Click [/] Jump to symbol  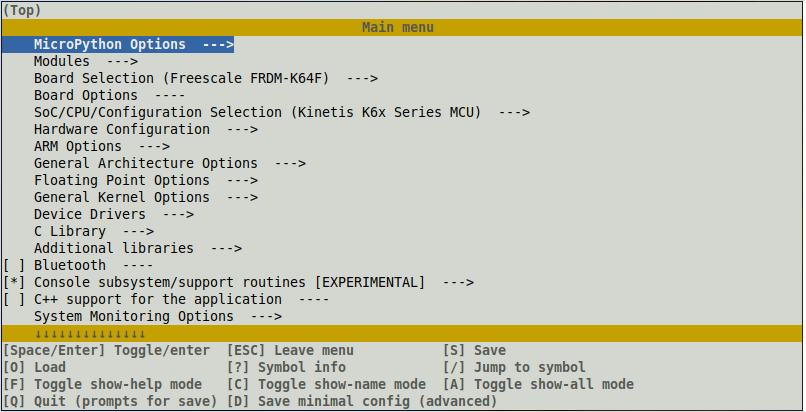514,367
